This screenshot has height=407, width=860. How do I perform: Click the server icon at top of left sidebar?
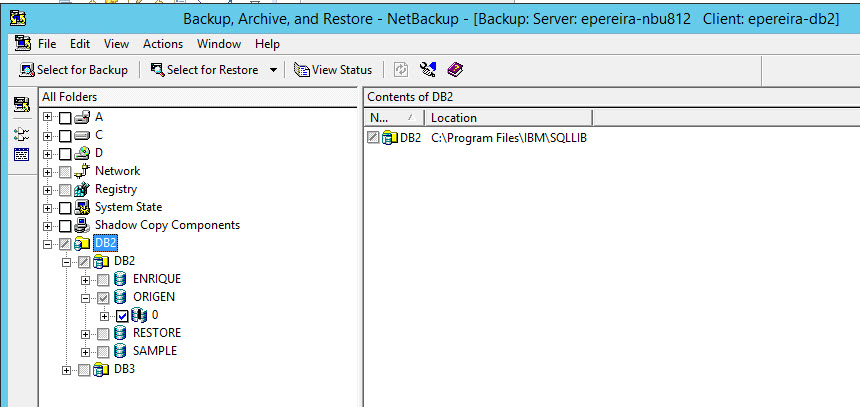(x=22, y=105)
